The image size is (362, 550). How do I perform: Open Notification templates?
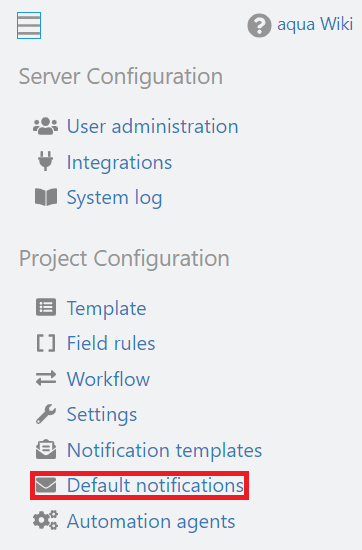(165, 450)
